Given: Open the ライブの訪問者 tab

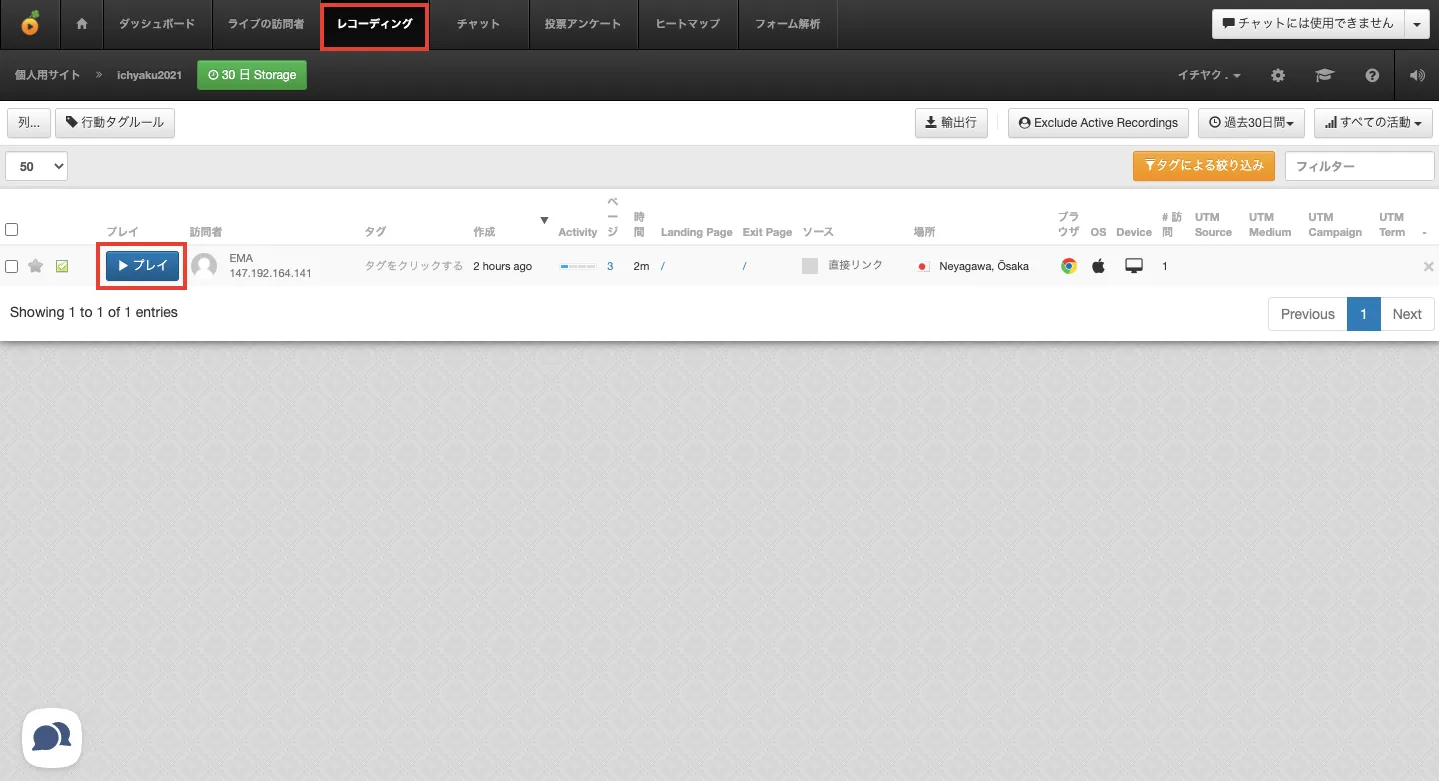Looking at the screenshot, I should [266, 24].
